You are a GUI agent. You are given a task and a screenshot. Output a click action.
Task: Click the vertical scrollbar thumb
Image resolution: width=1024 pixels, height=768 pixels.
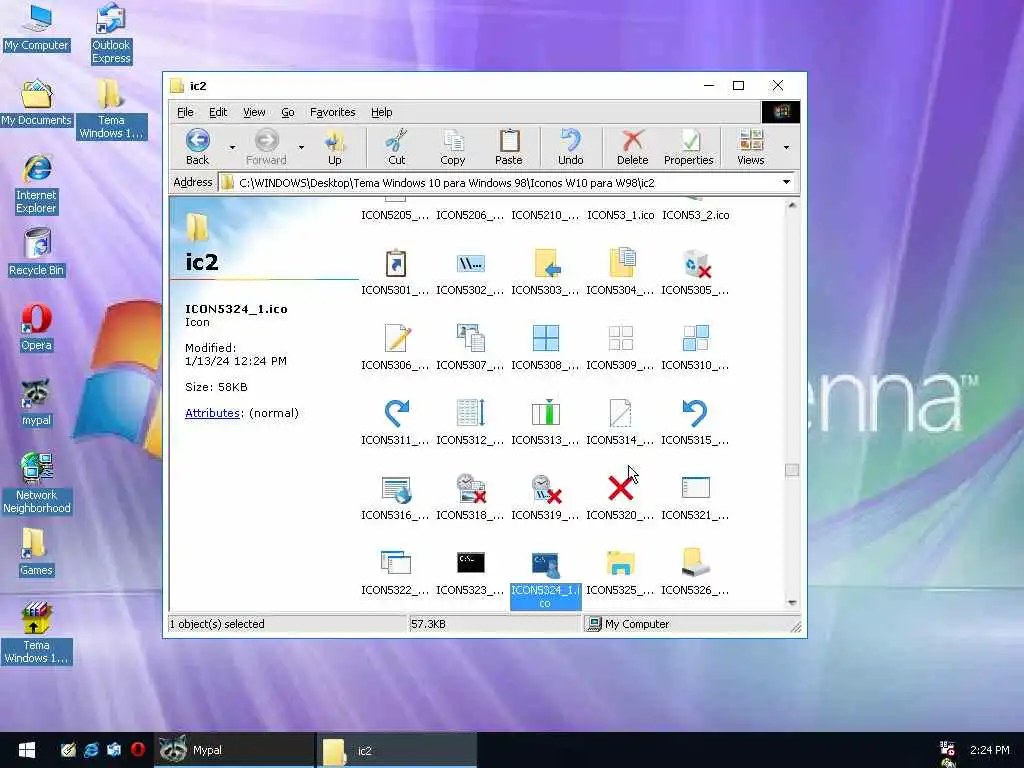pos(792,470)
